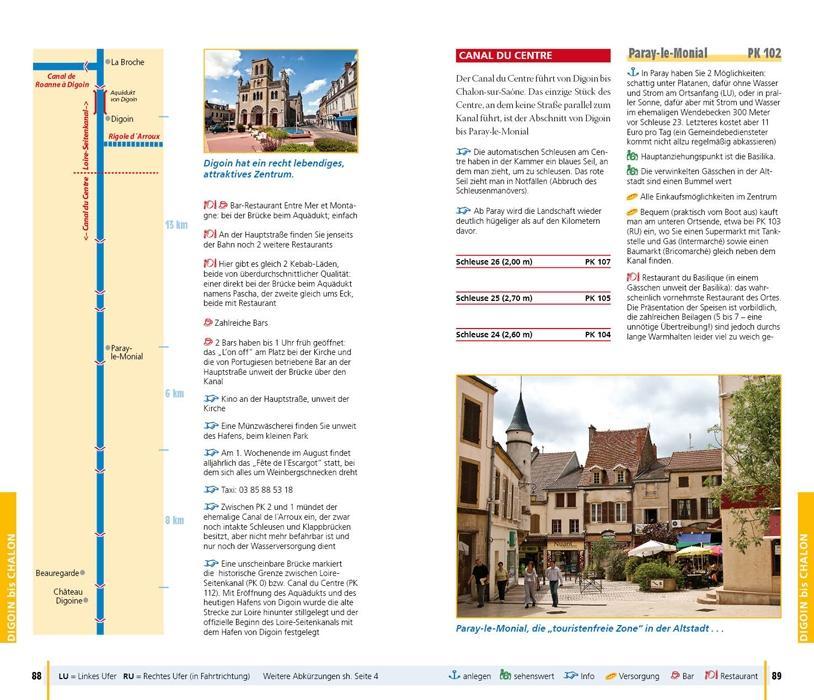Click the blue 'Info' legend icon
This screenshot has width=814, height=700.
coord(570,676)
